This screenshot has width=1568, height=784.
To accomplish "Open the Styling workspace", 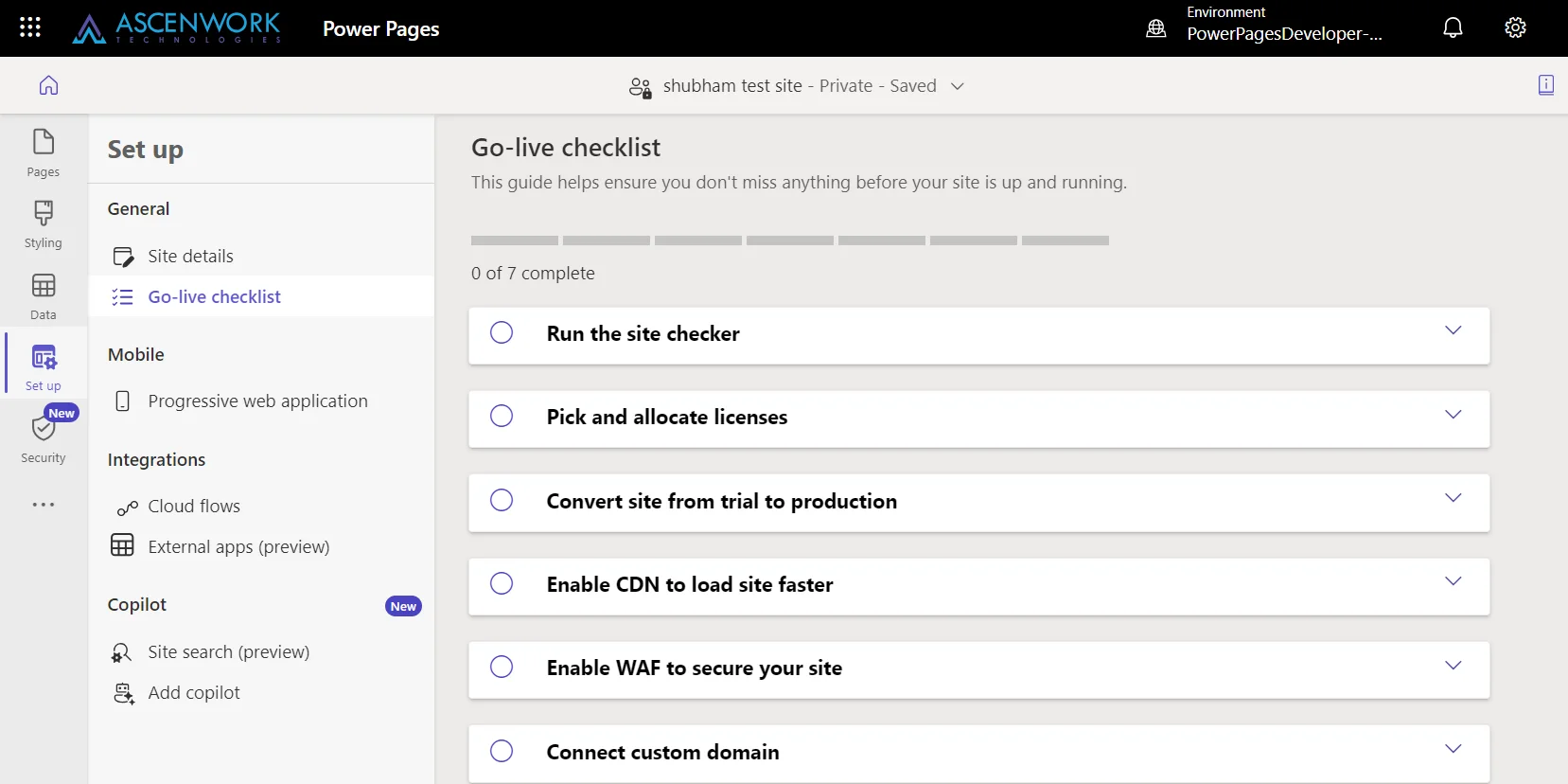I will pos(44,224).
